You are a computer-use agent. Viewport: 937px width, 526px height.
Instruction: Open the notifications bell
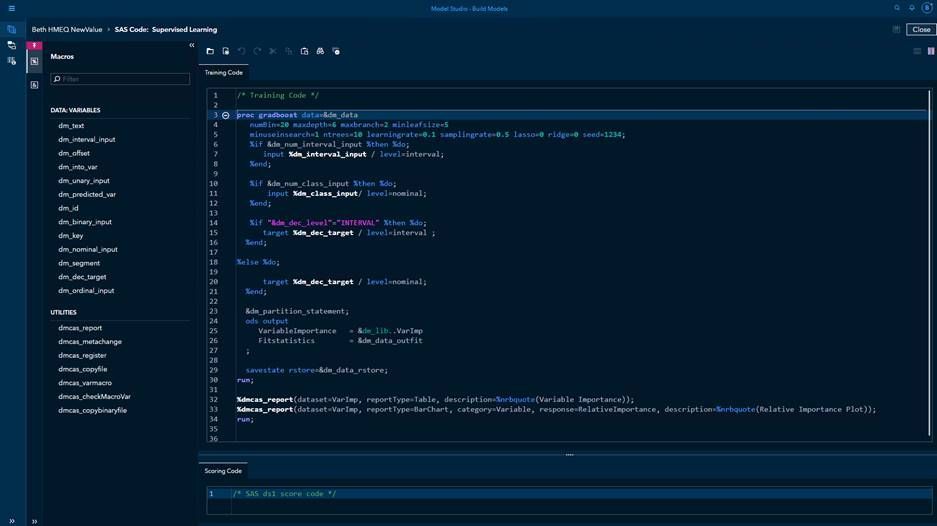tap(911, 8)
